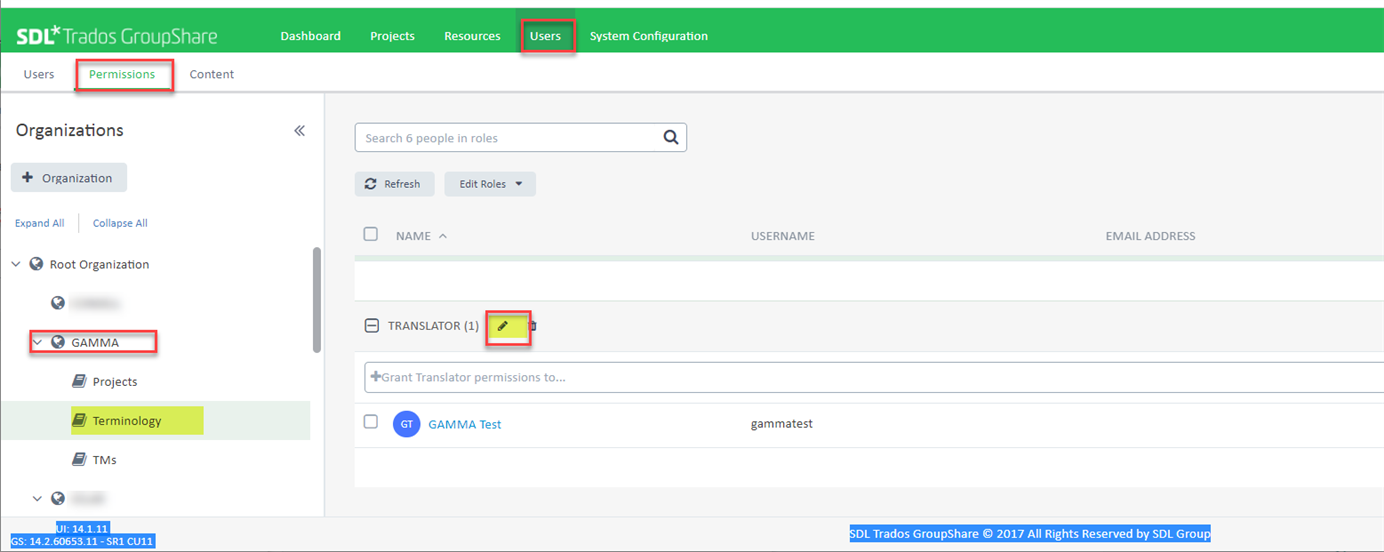Click the Organizations heading
The image size is (1384, 552).
pyautogui.click(x=70, y=130)
